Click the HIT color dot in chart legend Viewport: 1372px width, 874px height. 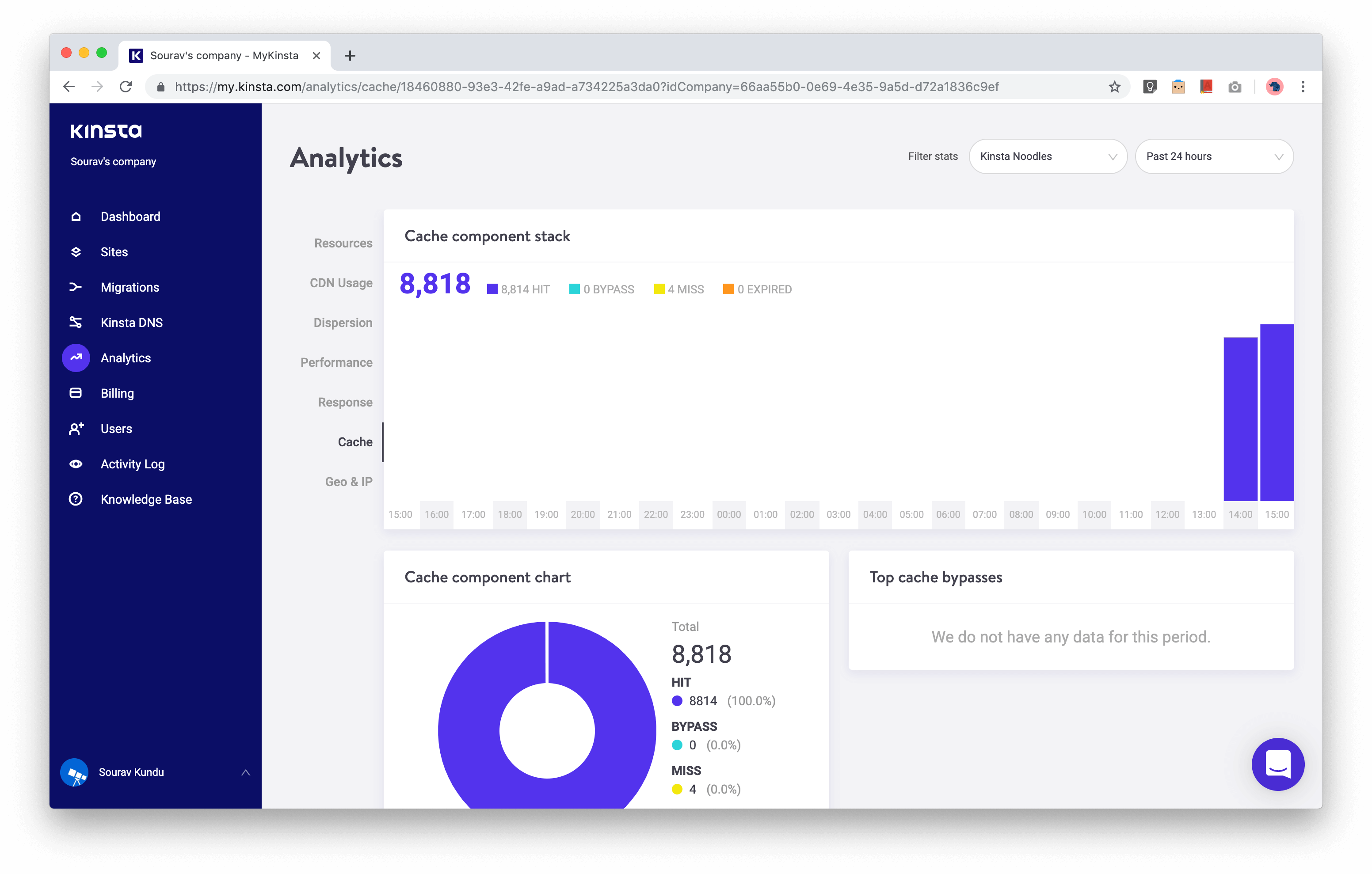coord(677,701)
